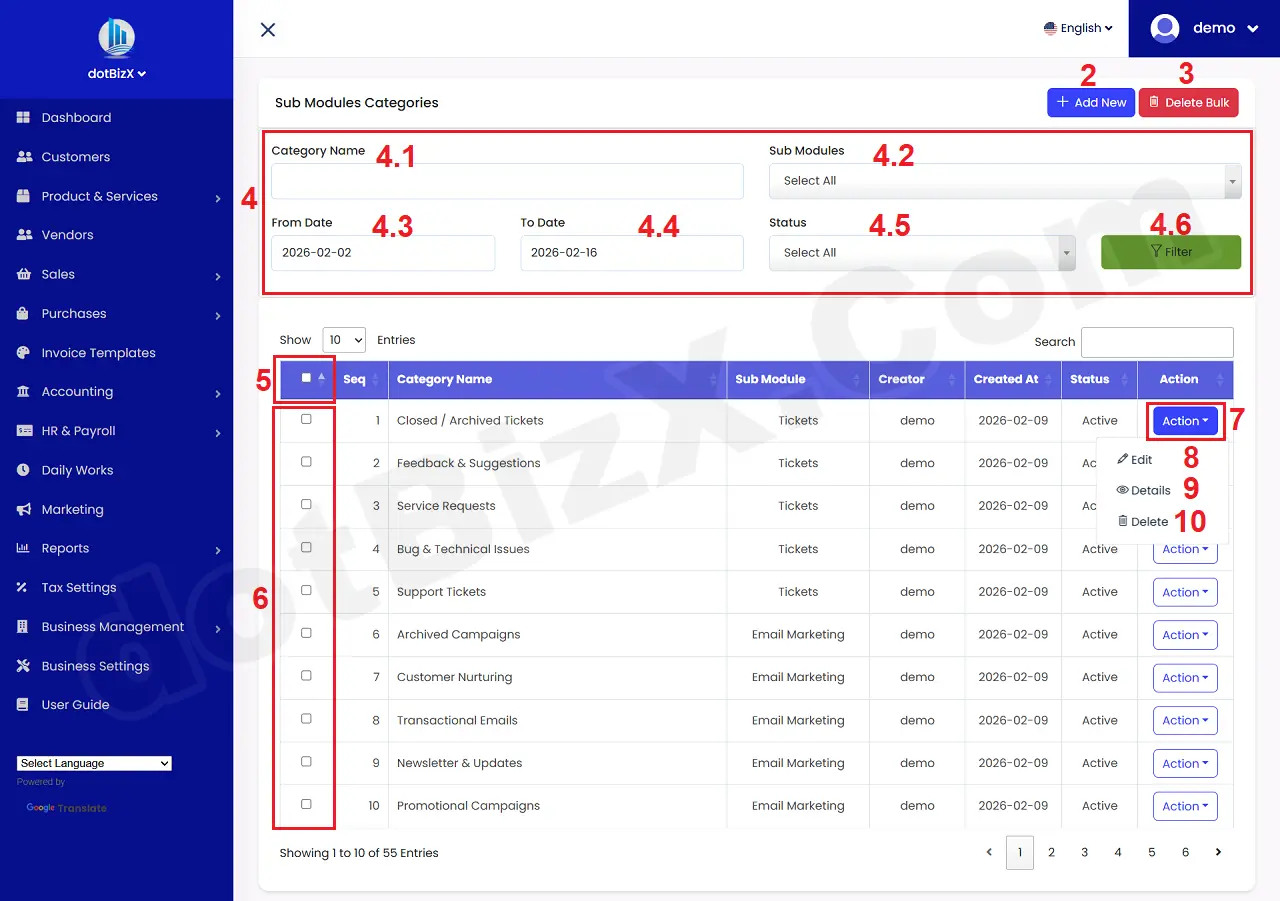Image resolution: width=1280 pixels, height=901 pixels.
Task: Click the Category Name input field
Action: coord(507,181)
